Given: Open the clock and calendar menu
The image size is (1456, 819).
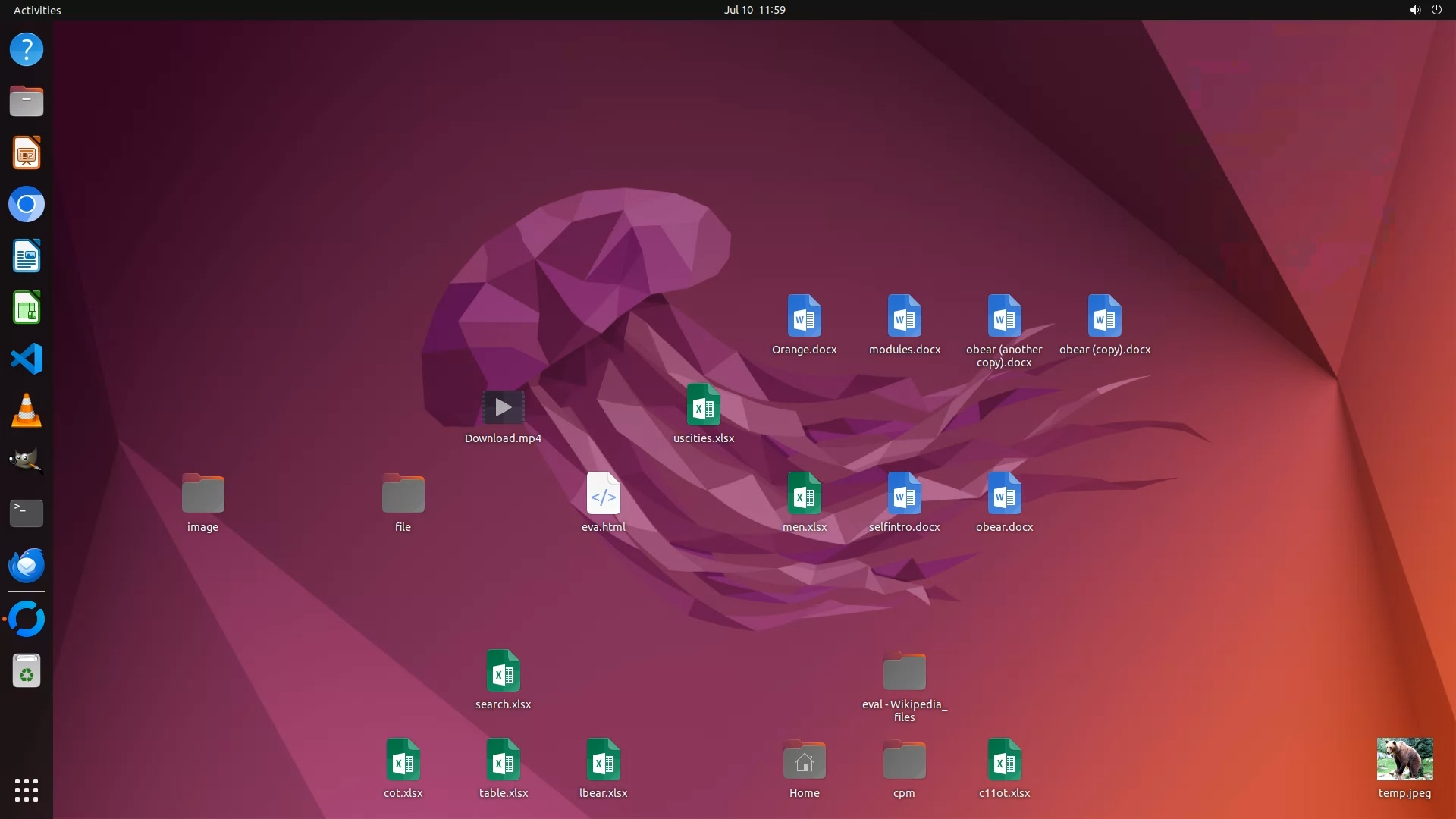Looking at the screenshot, I should point(754,10).
